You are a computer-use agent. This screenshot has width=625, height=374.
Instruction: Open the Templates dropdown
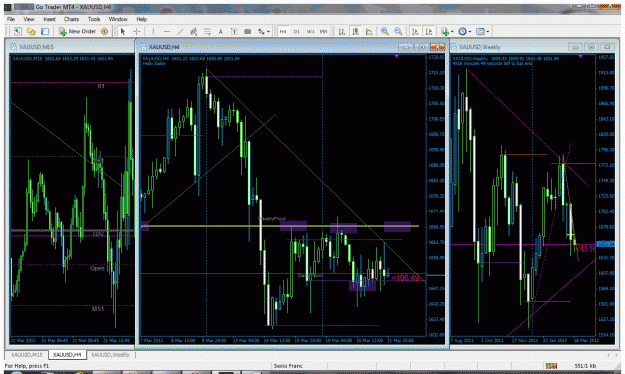tap(482, 31)
